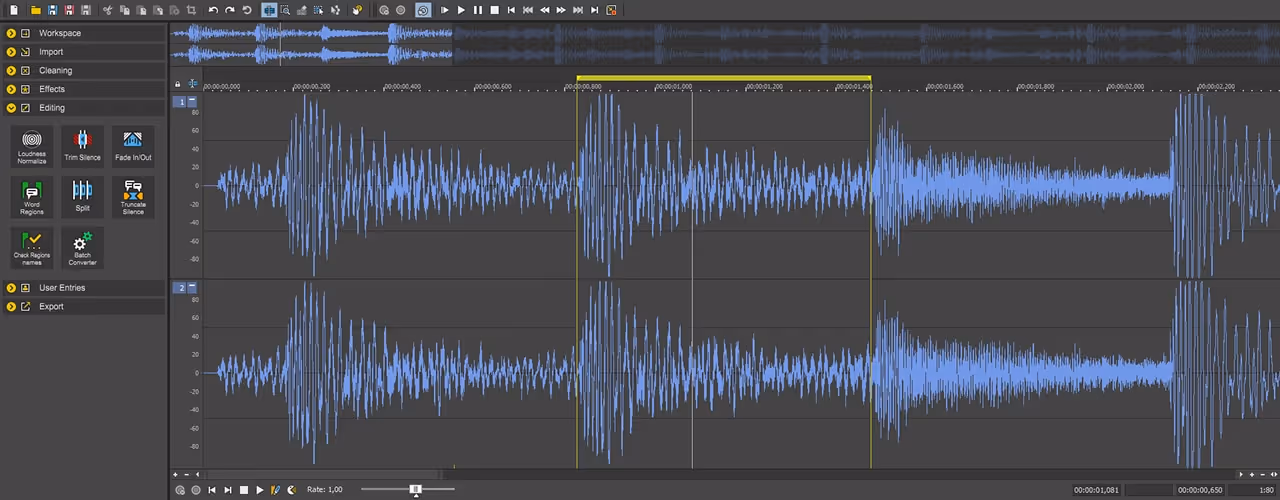Viewport: 1280px width, 500px height.
Task: Click the yellow selection range bar
Action: (x=724, y=78)
